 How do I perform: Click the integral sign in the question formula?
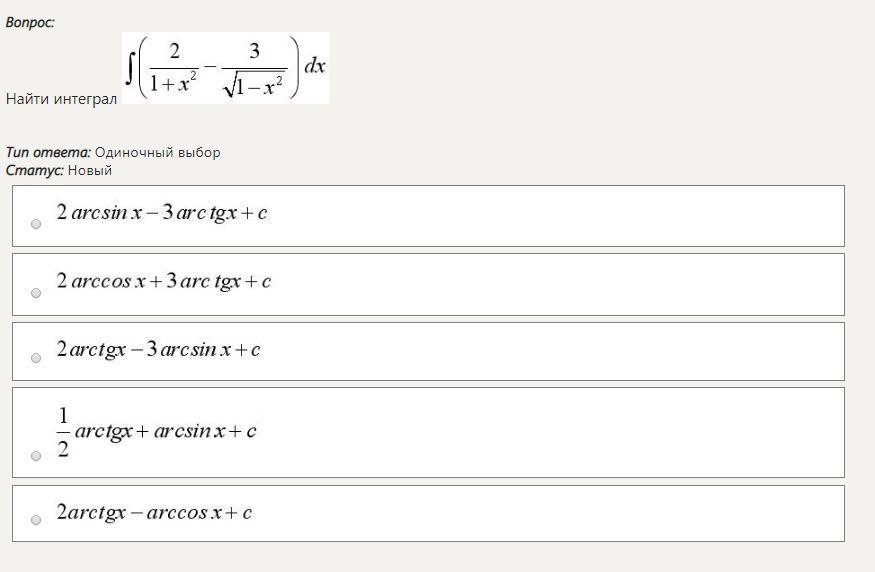point(130,67)
